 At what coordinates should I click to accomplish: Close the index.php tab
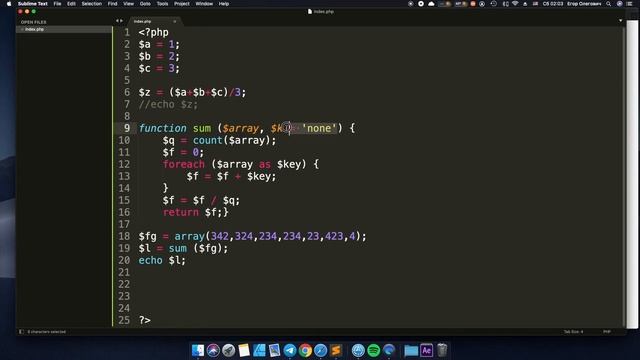click(x=175, y=21)
